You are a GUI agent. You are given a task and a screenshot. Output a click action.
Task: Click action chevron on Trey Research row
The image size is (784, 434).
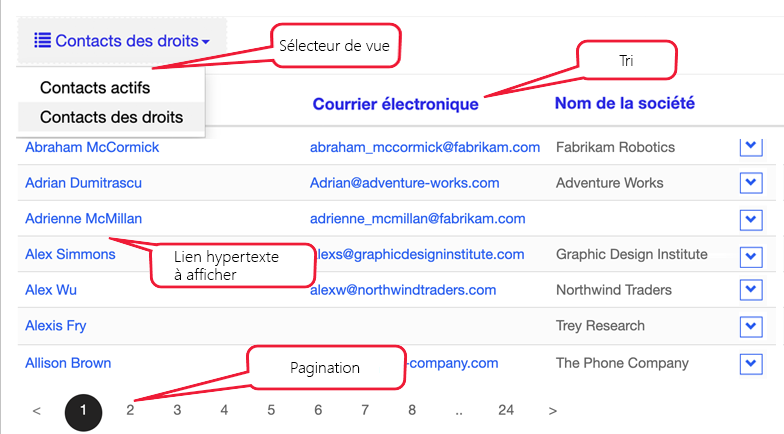pyautogui.click(x=751, y=326)
